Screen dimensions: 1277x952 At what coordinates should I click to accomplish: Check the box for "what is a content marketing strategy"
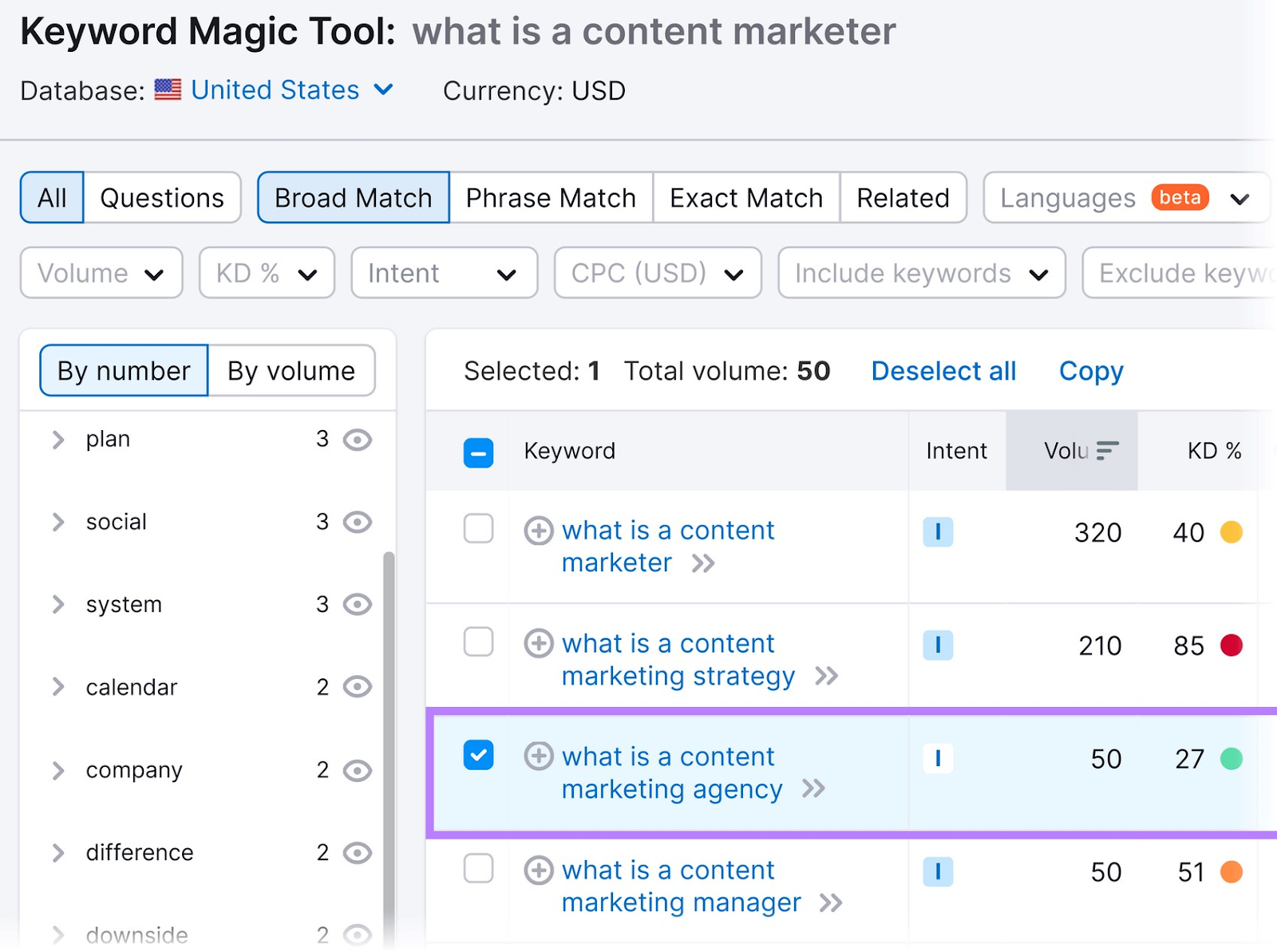pos(478,642)
